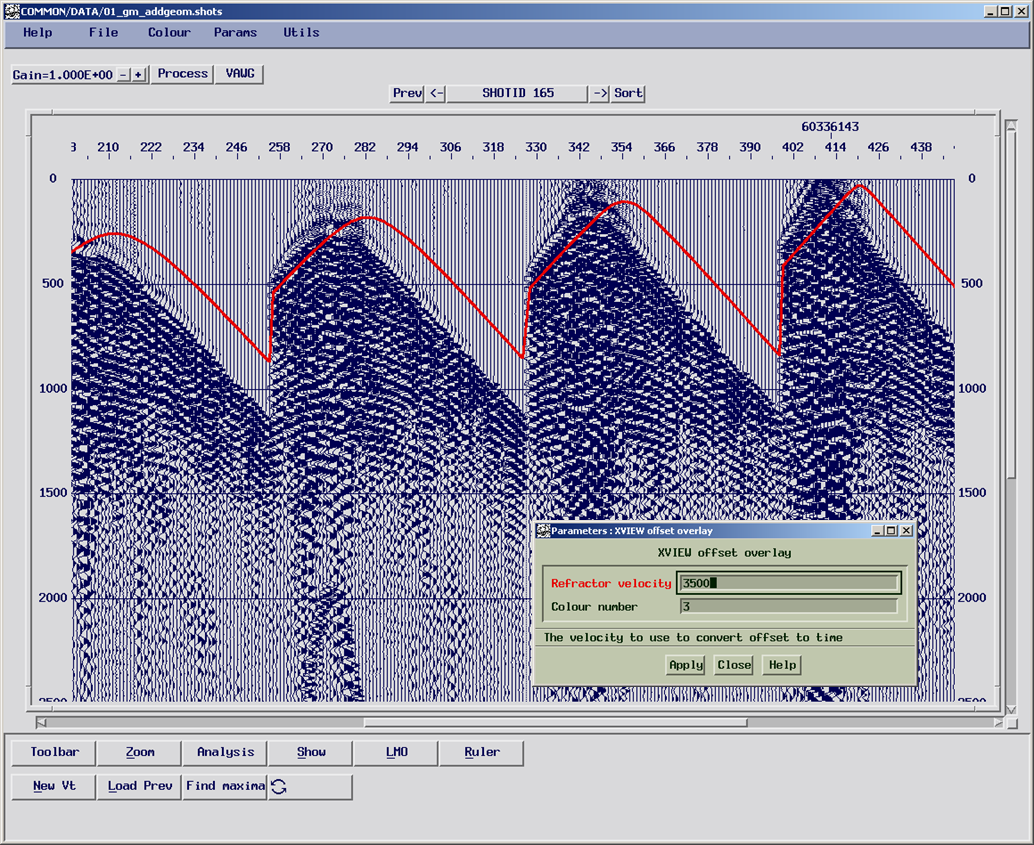Enable VAWG display mode
This screenshot has height=845, width=1034.
click(238, 73)
